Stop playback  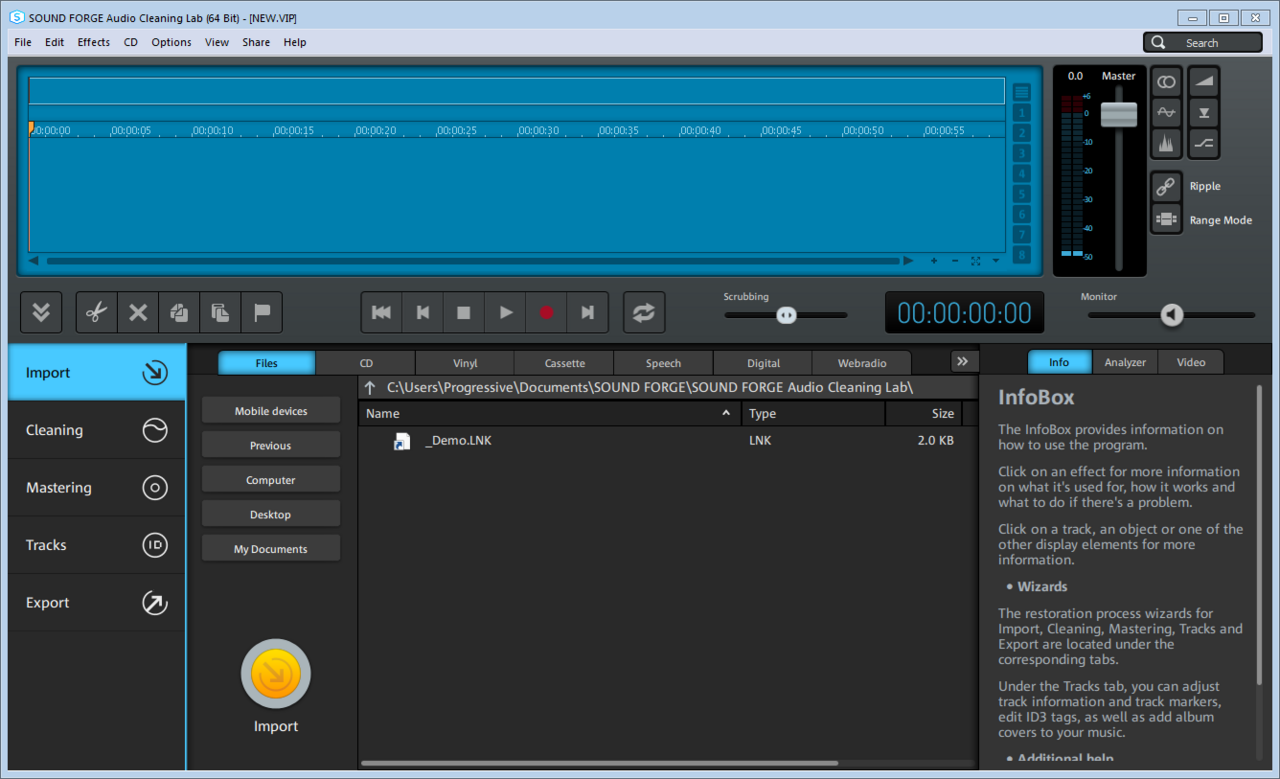tap(464, 313)
